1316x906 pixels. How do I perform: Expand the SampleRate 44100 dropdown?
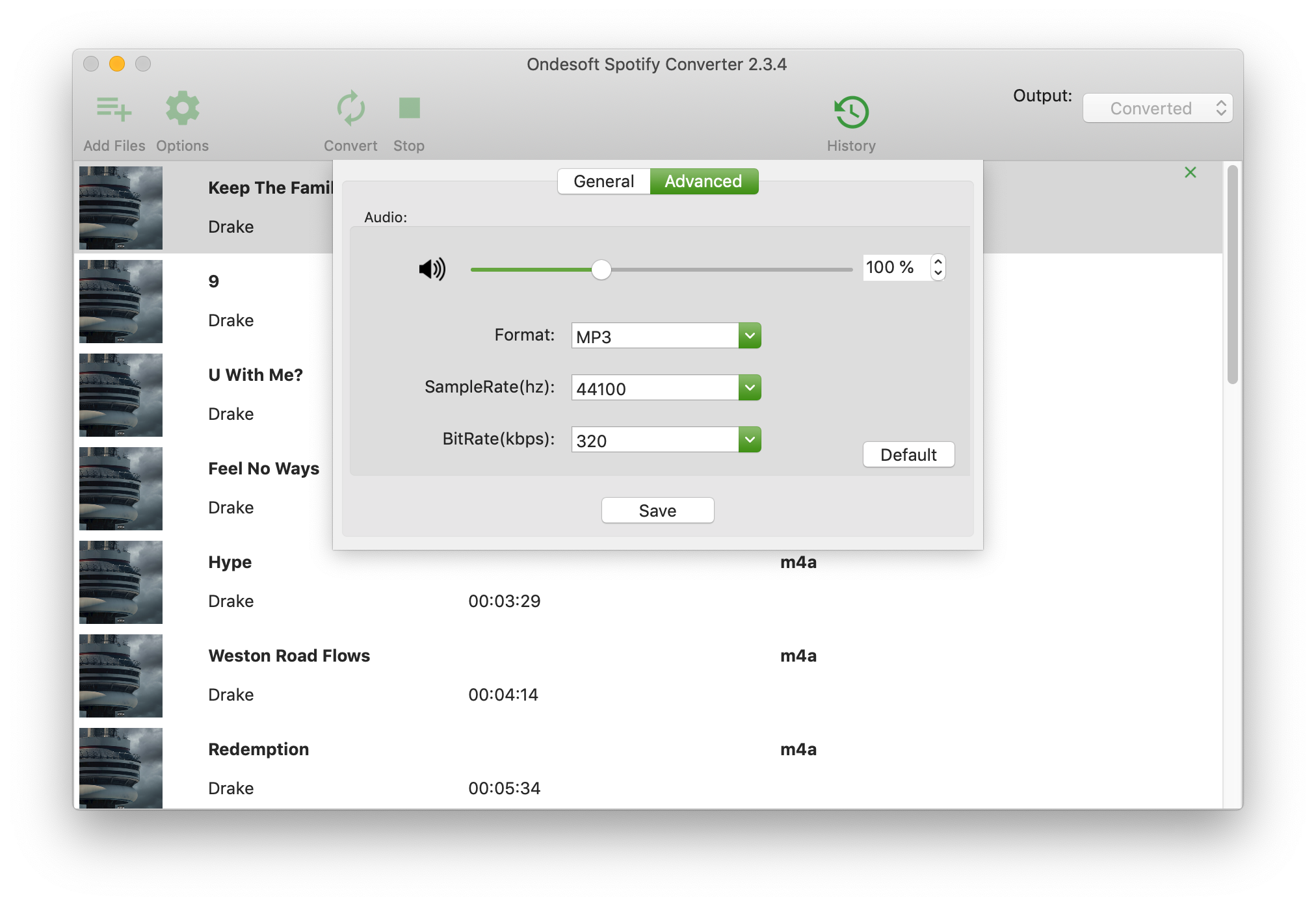(750, 388)
